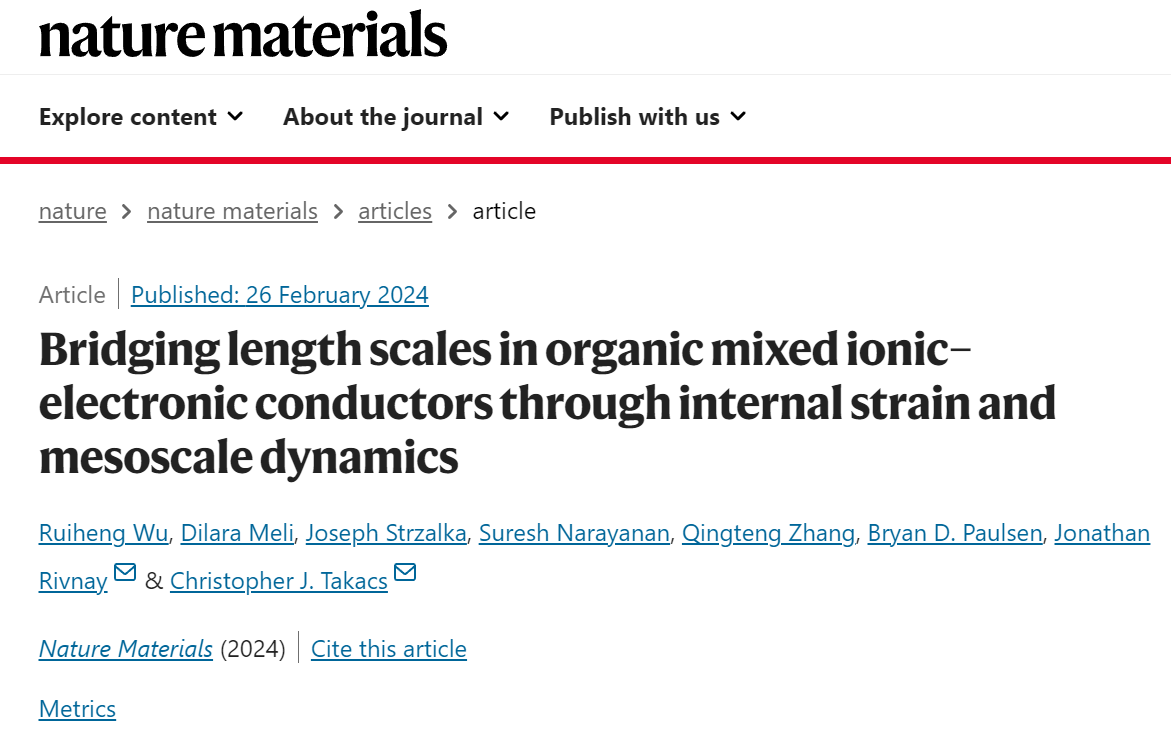Navigate to the articles breadcrumb
1171x732 pixels.
pyautogui.click(x=395, y=211)
